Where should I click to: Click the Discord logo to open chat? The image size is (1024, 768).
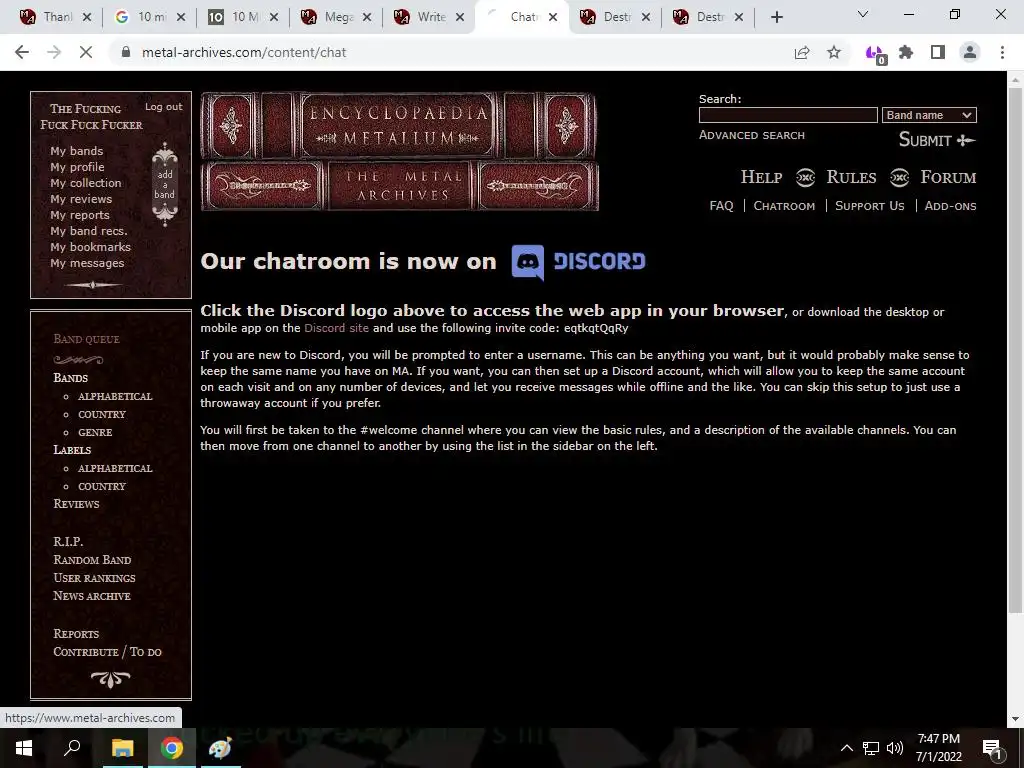click(x=579, y=262)
